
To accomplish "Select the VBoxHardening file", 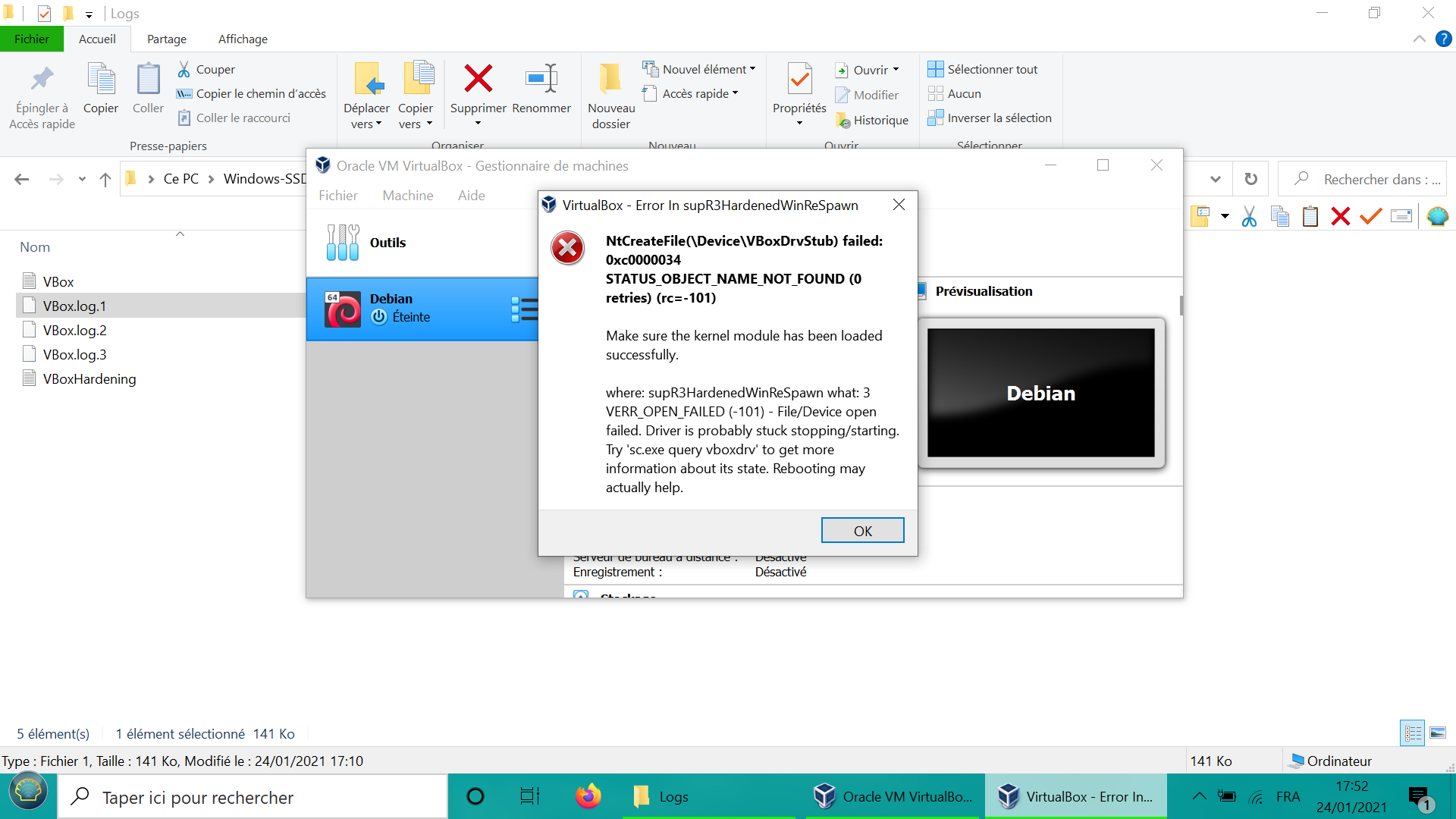I will pyautogui.click(x=80, y=378).
